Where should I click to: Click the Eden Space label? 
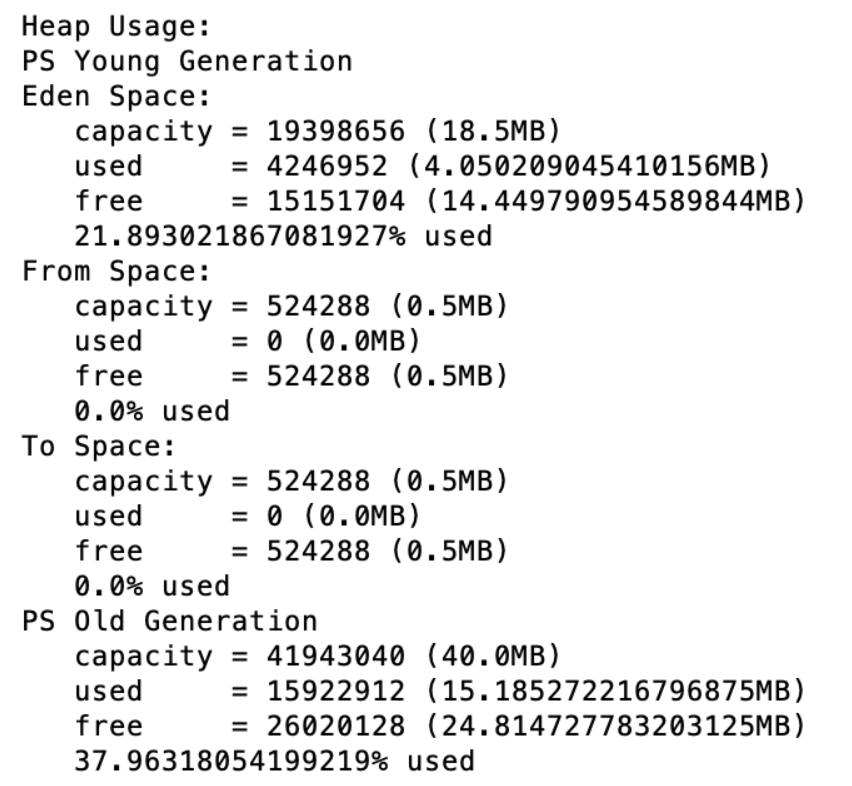(116, 97)
